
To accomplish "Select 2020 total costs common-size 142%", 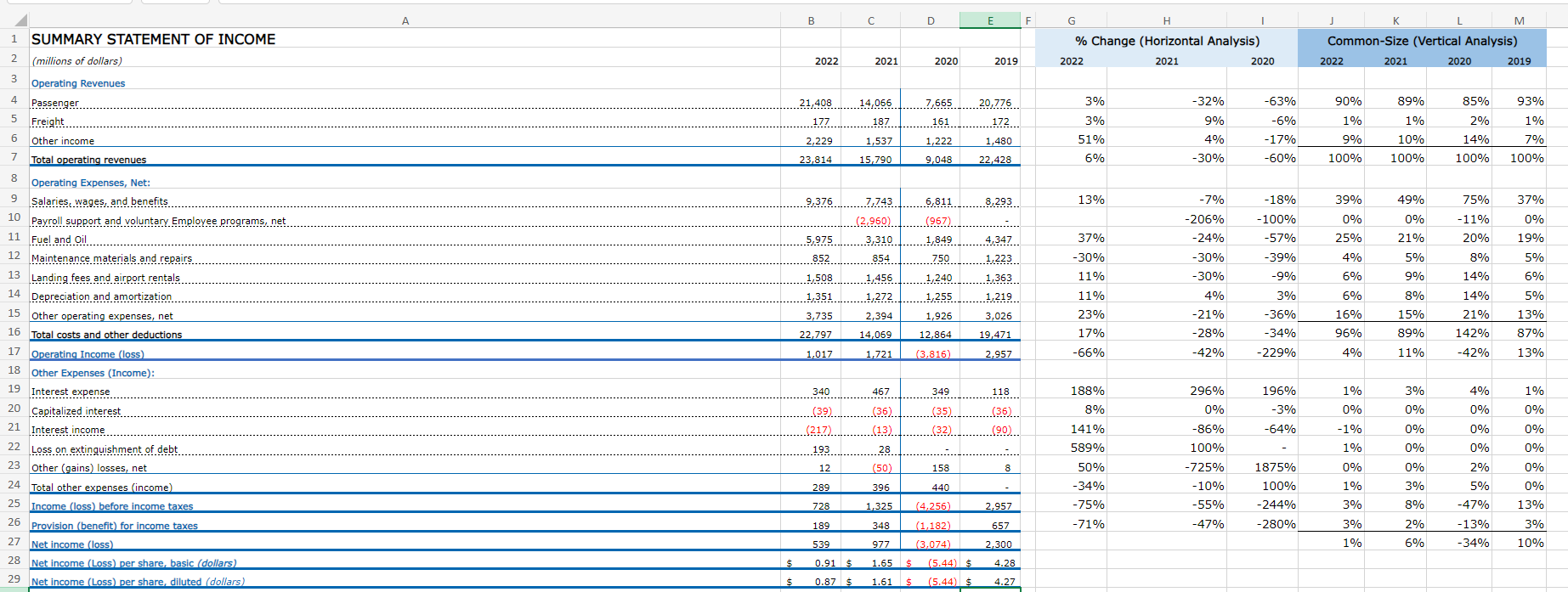I will (1471, 333).
